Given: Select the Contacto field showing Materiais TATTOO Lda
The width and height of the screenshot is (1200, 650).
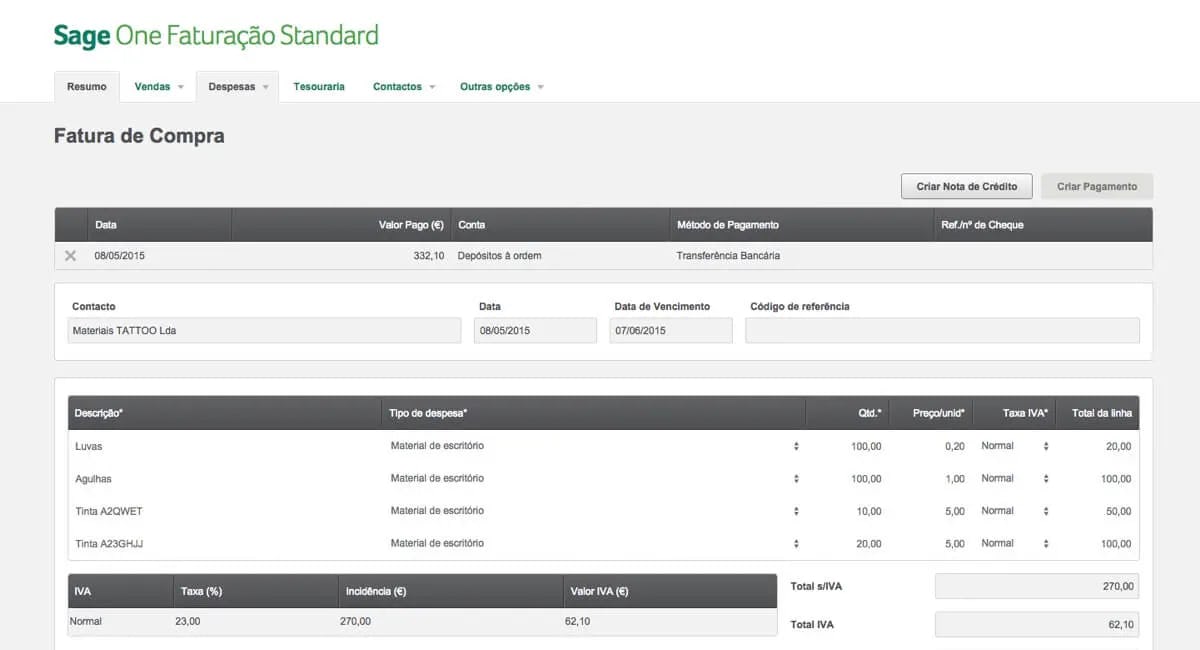Looking at the screenshot, I should [262, 330].
